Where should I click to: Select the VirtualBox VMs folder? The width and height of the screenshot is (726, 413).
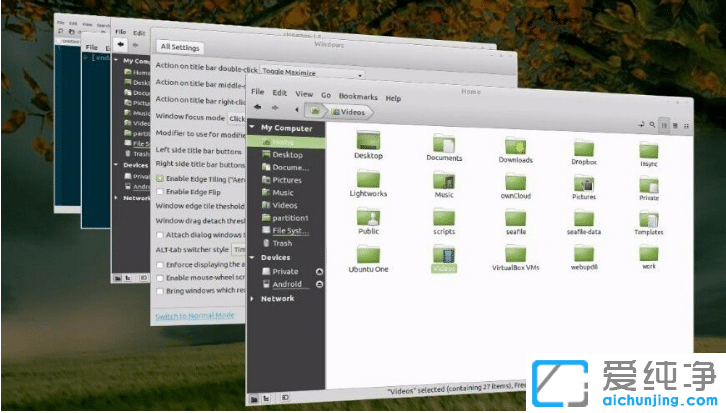[x=515, y=253]
